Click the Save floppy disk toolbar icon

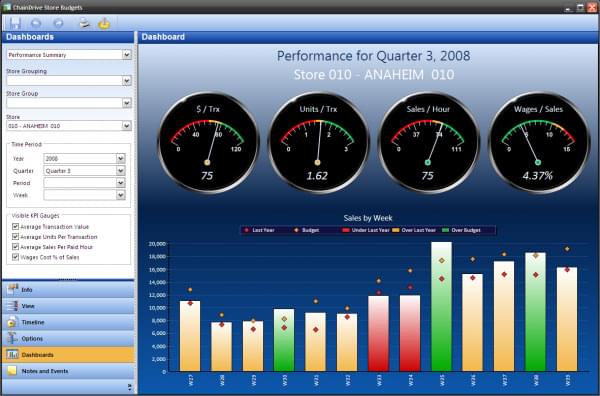tap(15, 23)
